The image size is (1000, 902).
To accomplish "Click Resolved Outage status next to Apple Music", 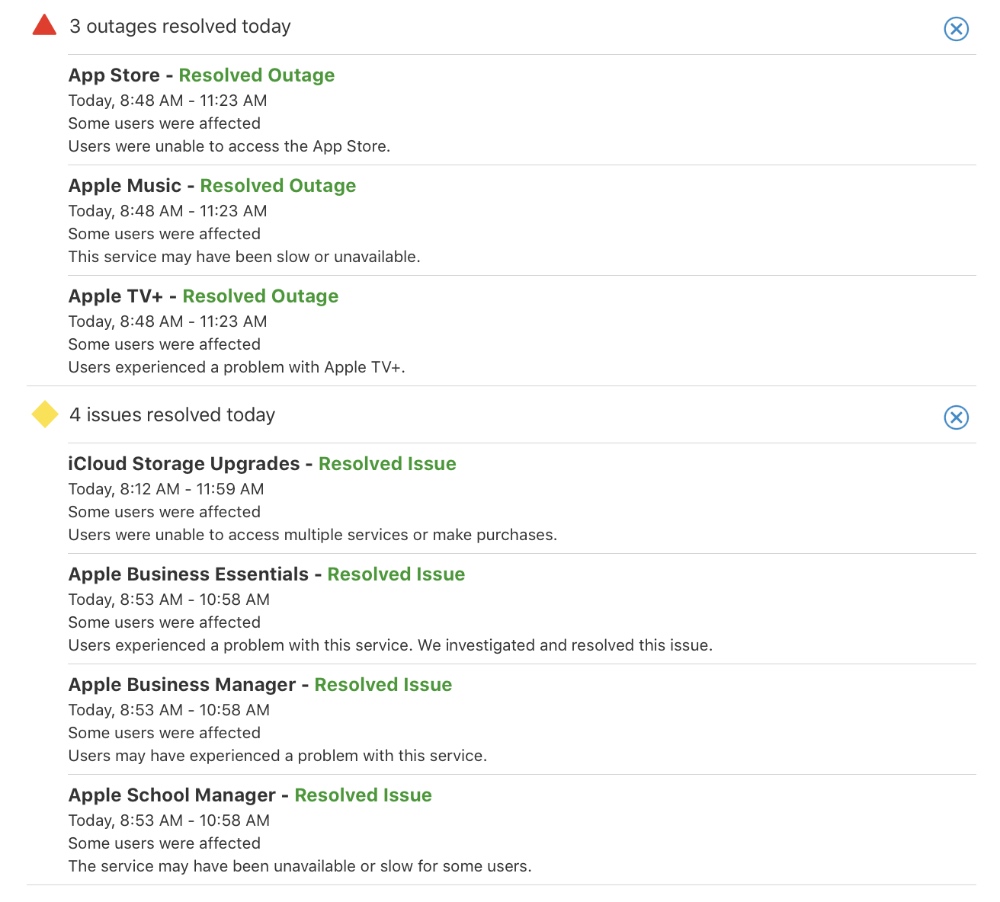I will 278,186.
